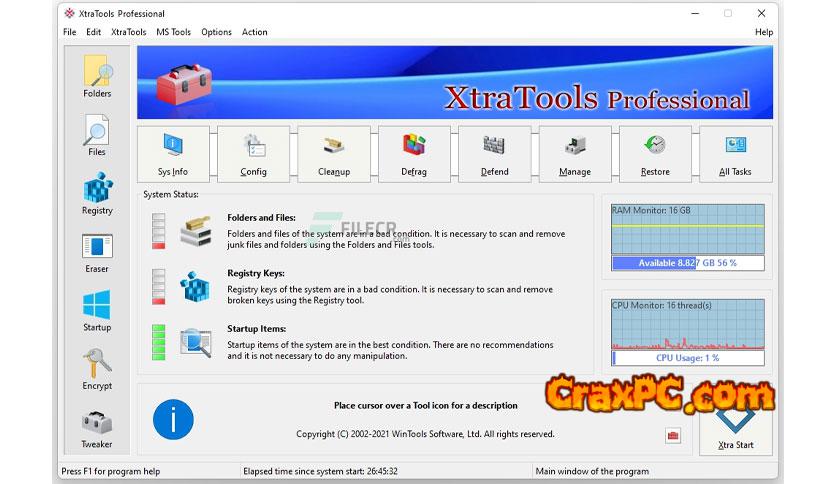Open the Encrypt tool
836x484 pixels.
tap(97, 369)
